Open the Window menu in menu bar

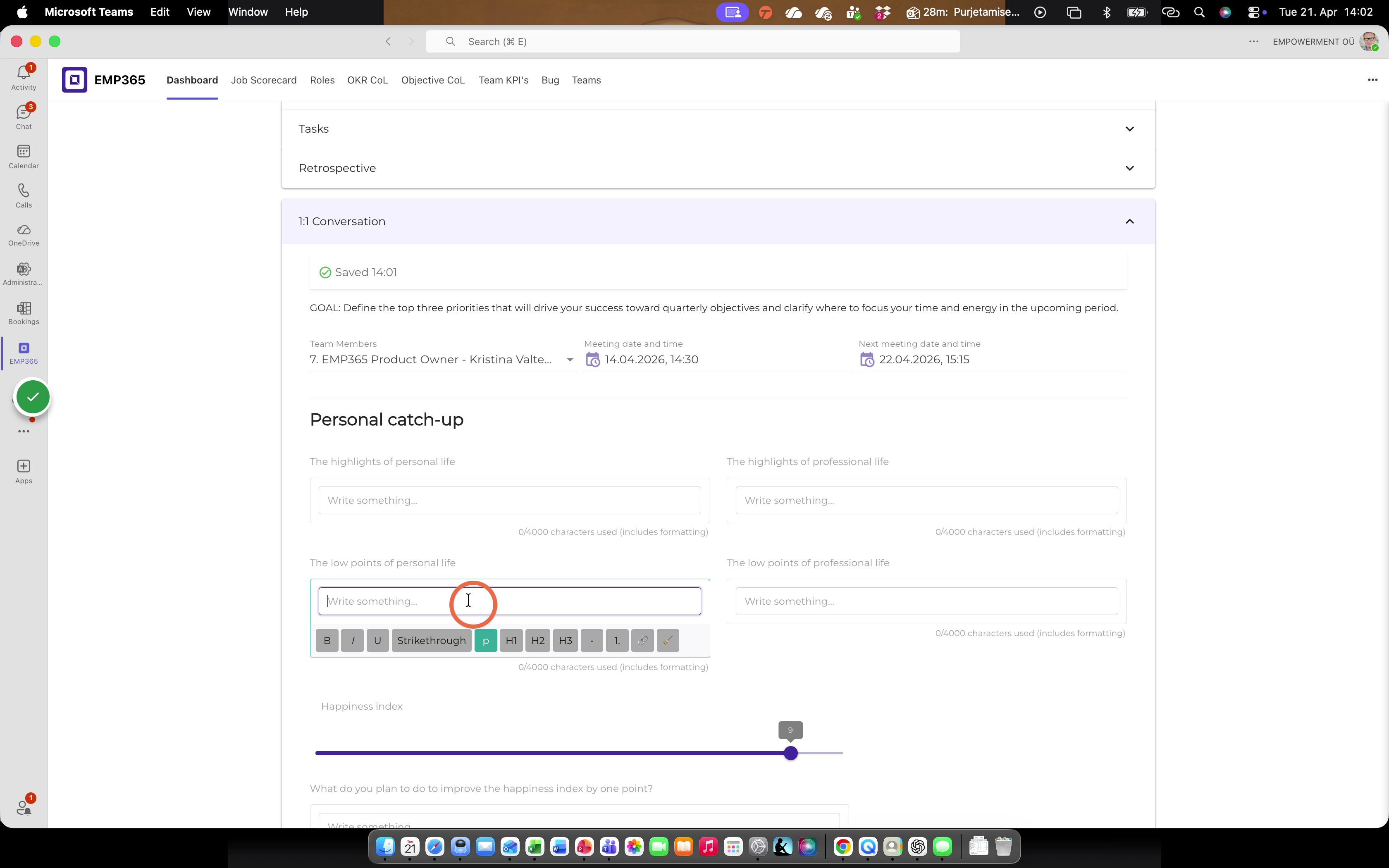point(248,12)
